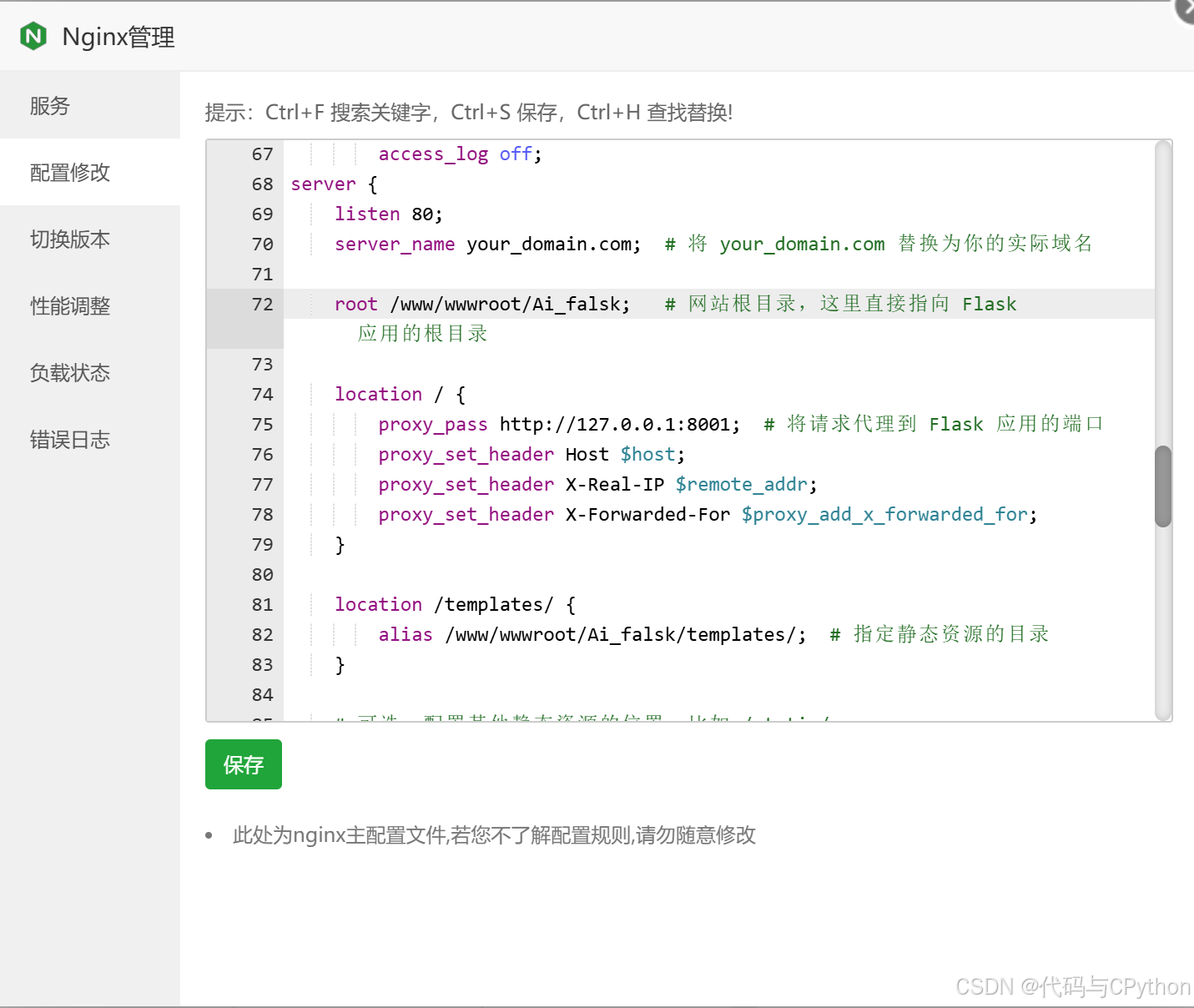Save the config with the green 保存 button

[x=244, y=764]
